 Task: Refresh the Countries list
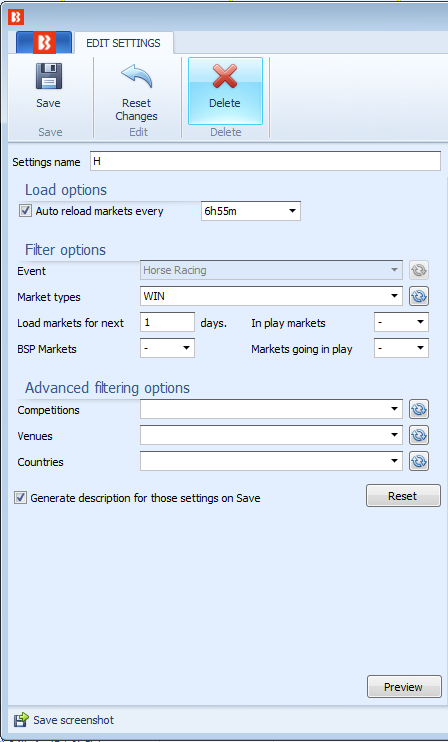(x=419, y=461)
